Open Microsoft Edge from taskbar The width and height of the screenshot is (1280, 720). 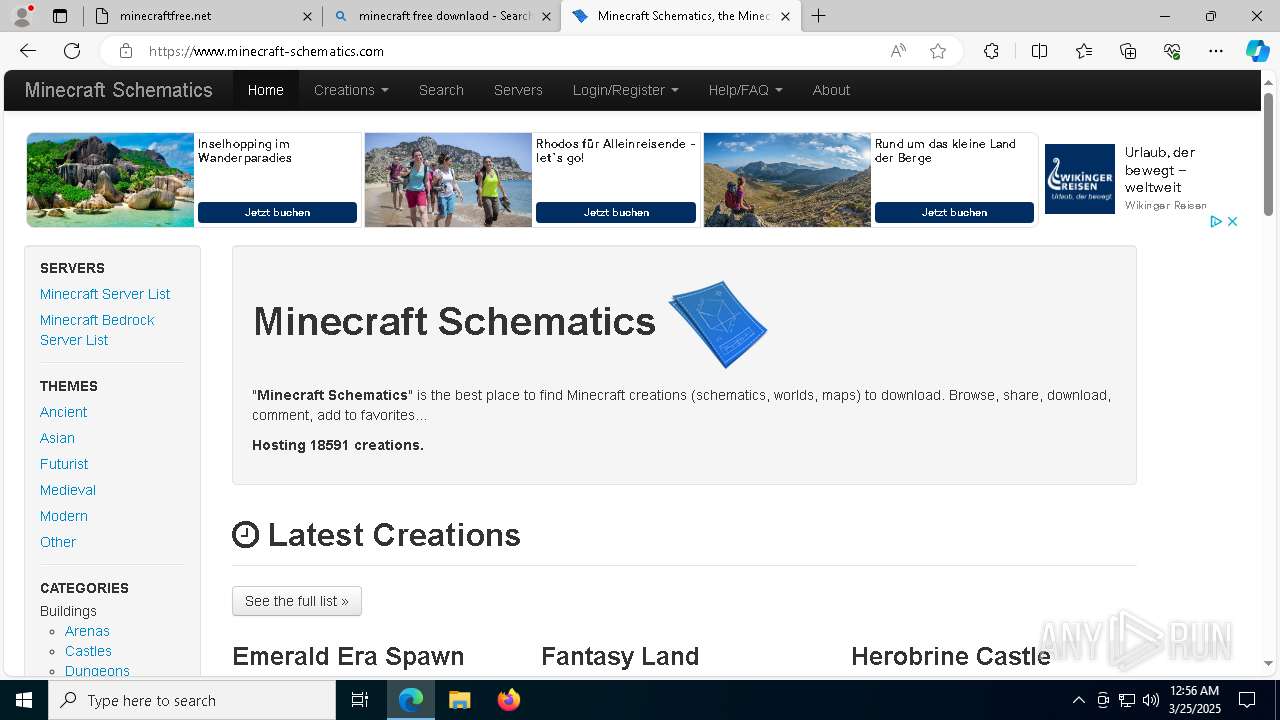click(x=411, y=700)
